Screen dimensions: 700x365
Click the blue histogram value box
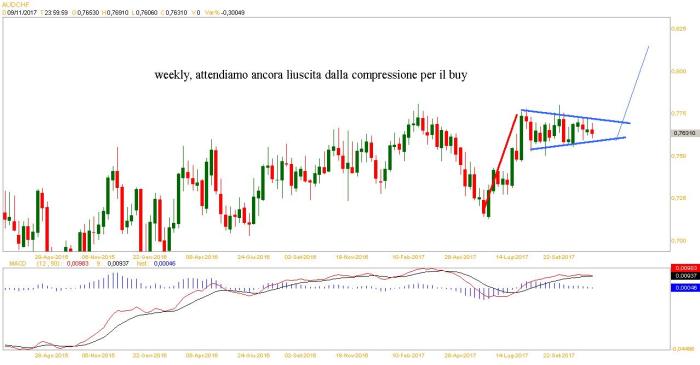pos(685,288)
